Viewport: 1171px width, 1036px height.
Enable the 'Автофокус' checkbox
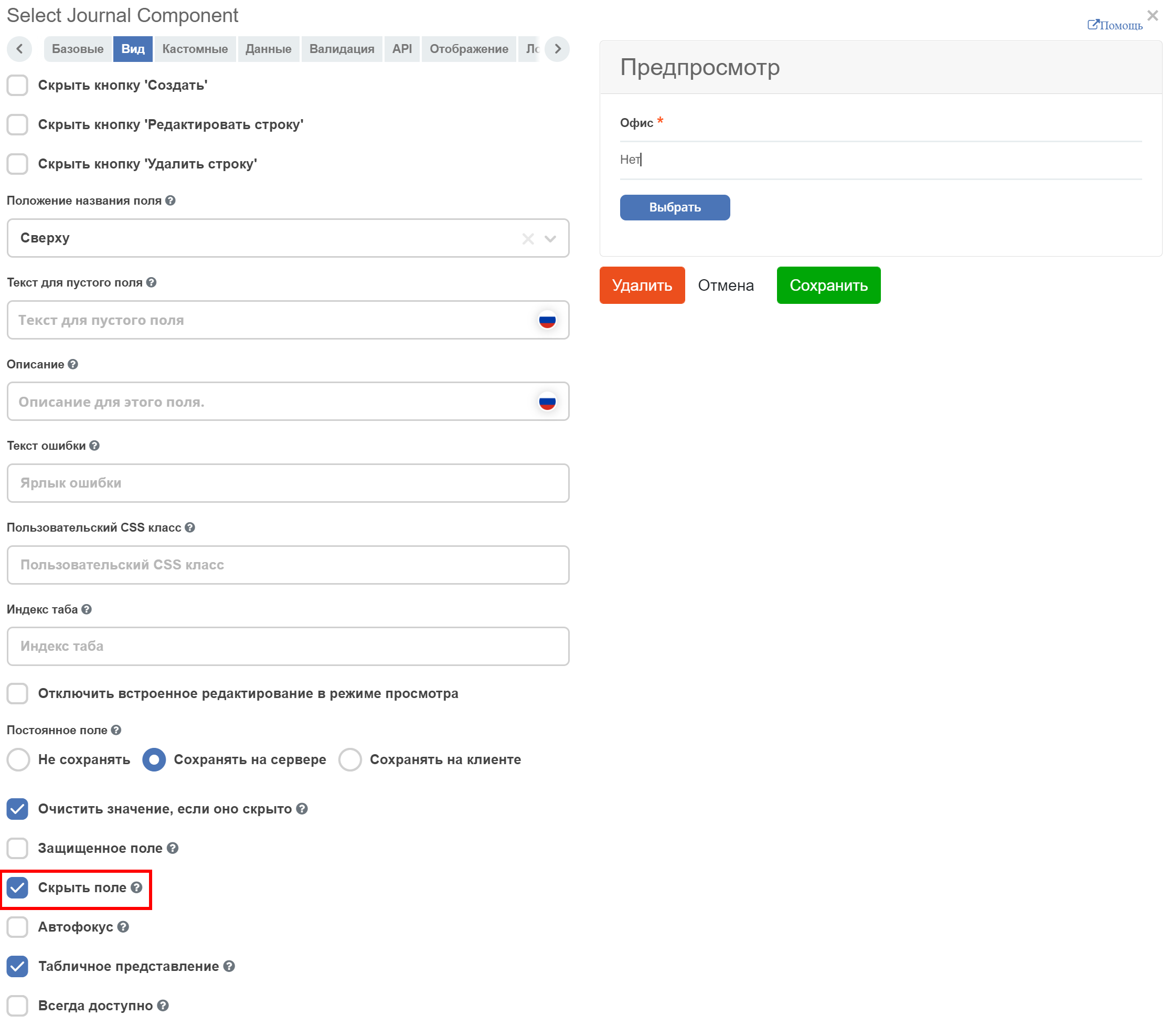17,928
